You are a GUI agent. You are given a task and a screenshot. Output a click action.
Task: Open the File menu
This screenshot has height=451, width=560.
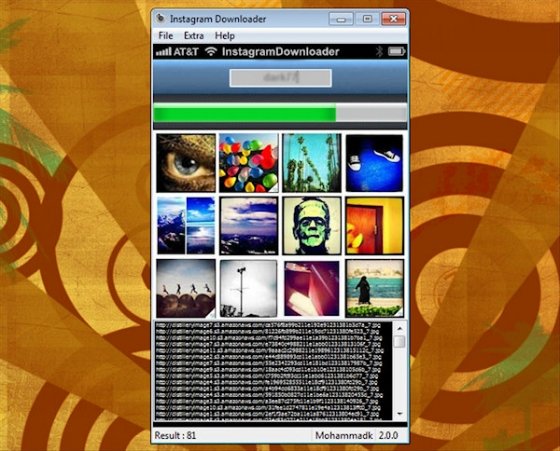[x=165, y=36]
